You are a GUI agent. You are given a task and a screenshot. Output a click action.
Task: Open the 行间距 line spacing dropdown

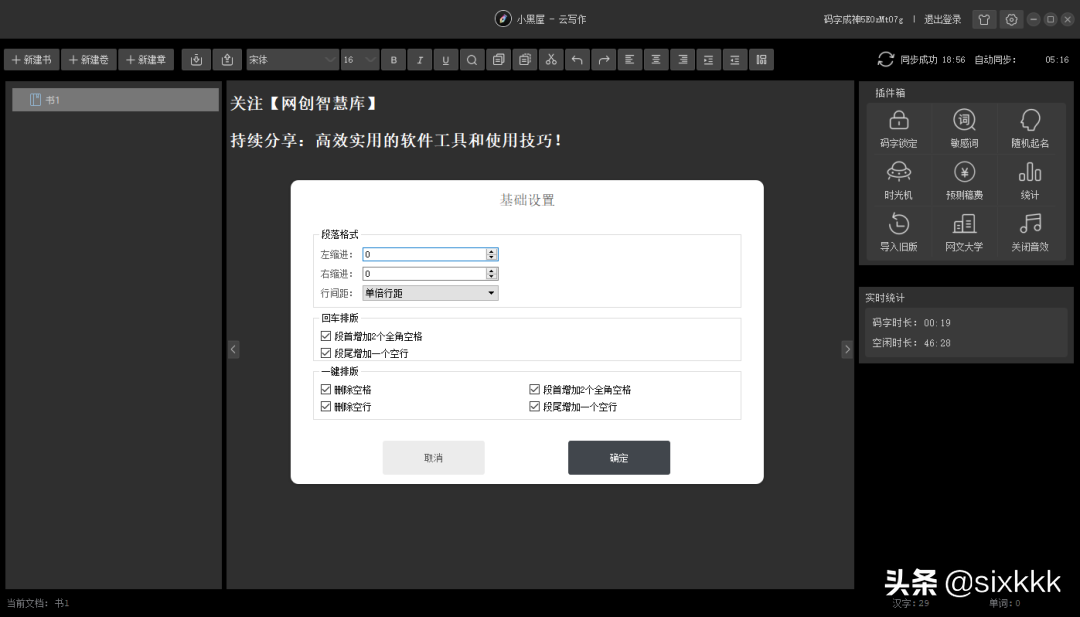[x=430, y=293]
